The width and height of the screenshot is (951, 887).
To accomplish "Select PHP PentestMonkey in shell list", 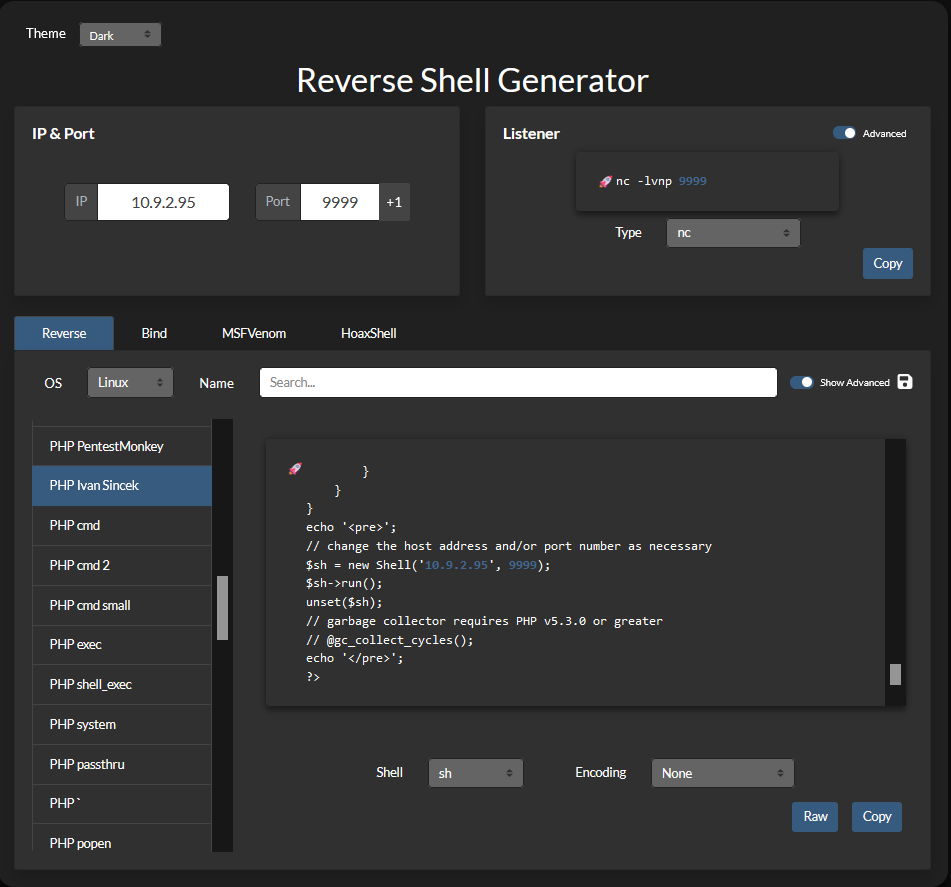I will (x=122, y=447).
